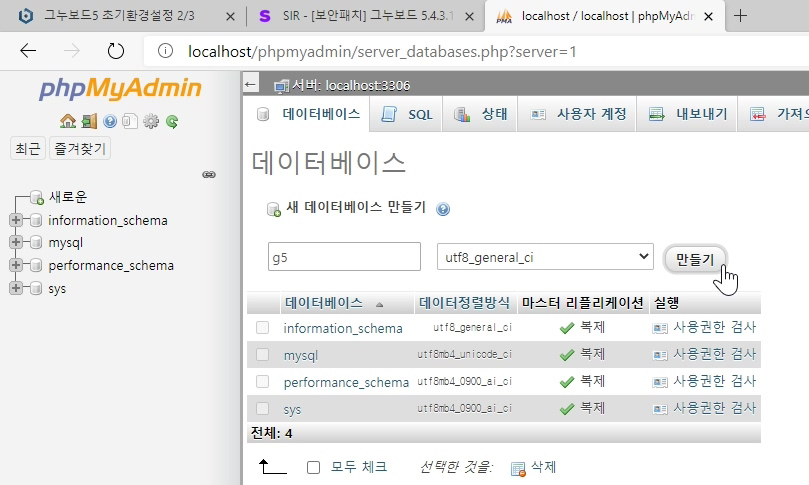Open the 사용자 계정 tab

click(578, 115)
